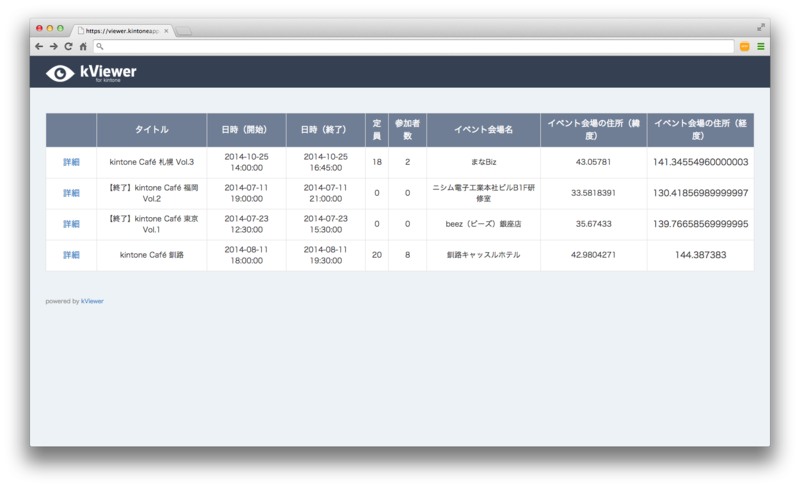Click venue name まなBiz
The width and height of the screenshot is (800, 488).
click(483, 162)
